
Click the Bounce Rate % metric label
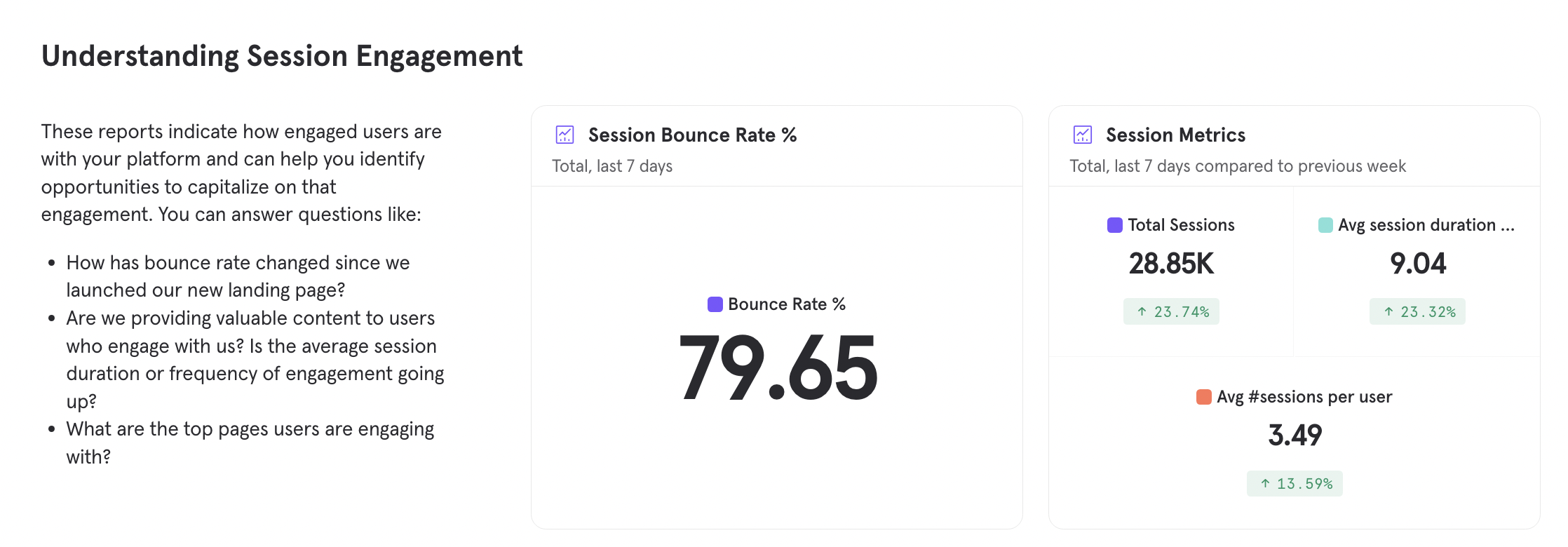pyautogui.click(x=786, y=304)
